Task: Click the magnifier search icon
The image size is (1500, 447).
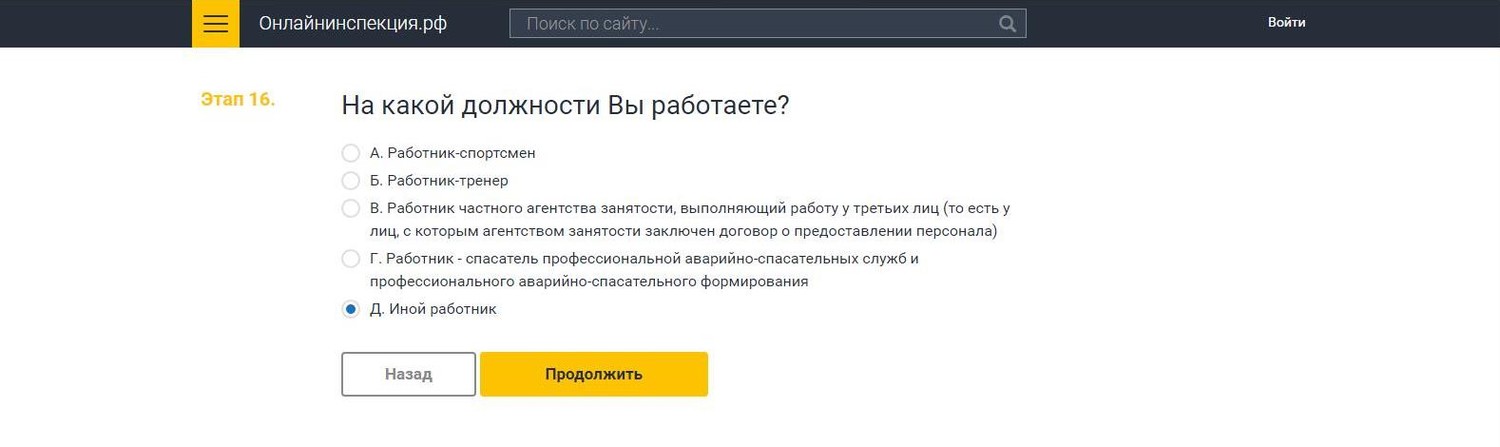Action: [x=1008, y=23]
